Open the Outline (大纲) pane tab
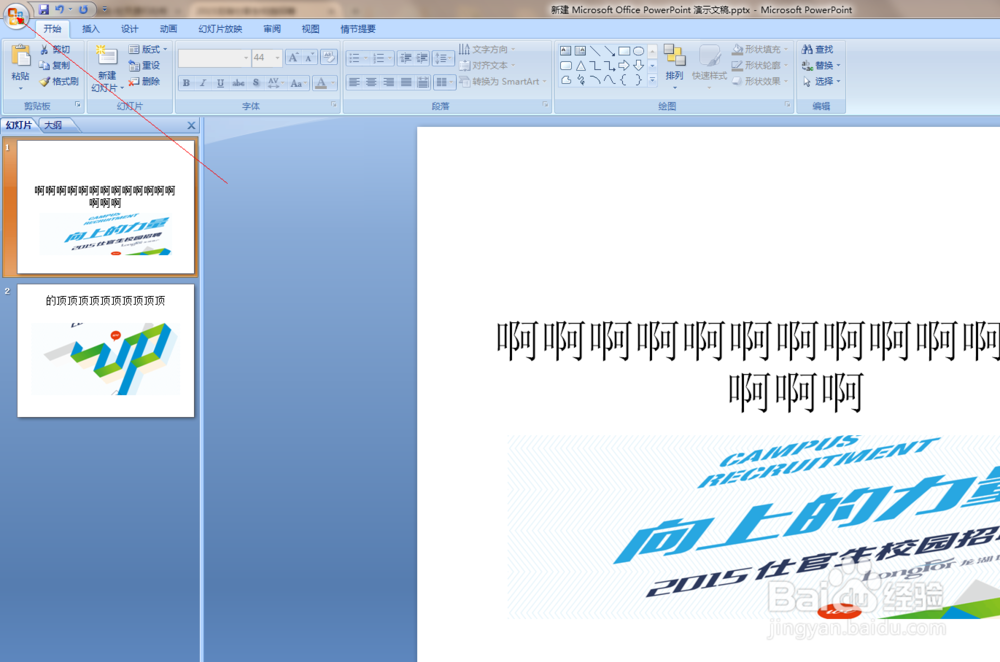The width and height of the screenshot is (1000, 662). coord(51,125)
